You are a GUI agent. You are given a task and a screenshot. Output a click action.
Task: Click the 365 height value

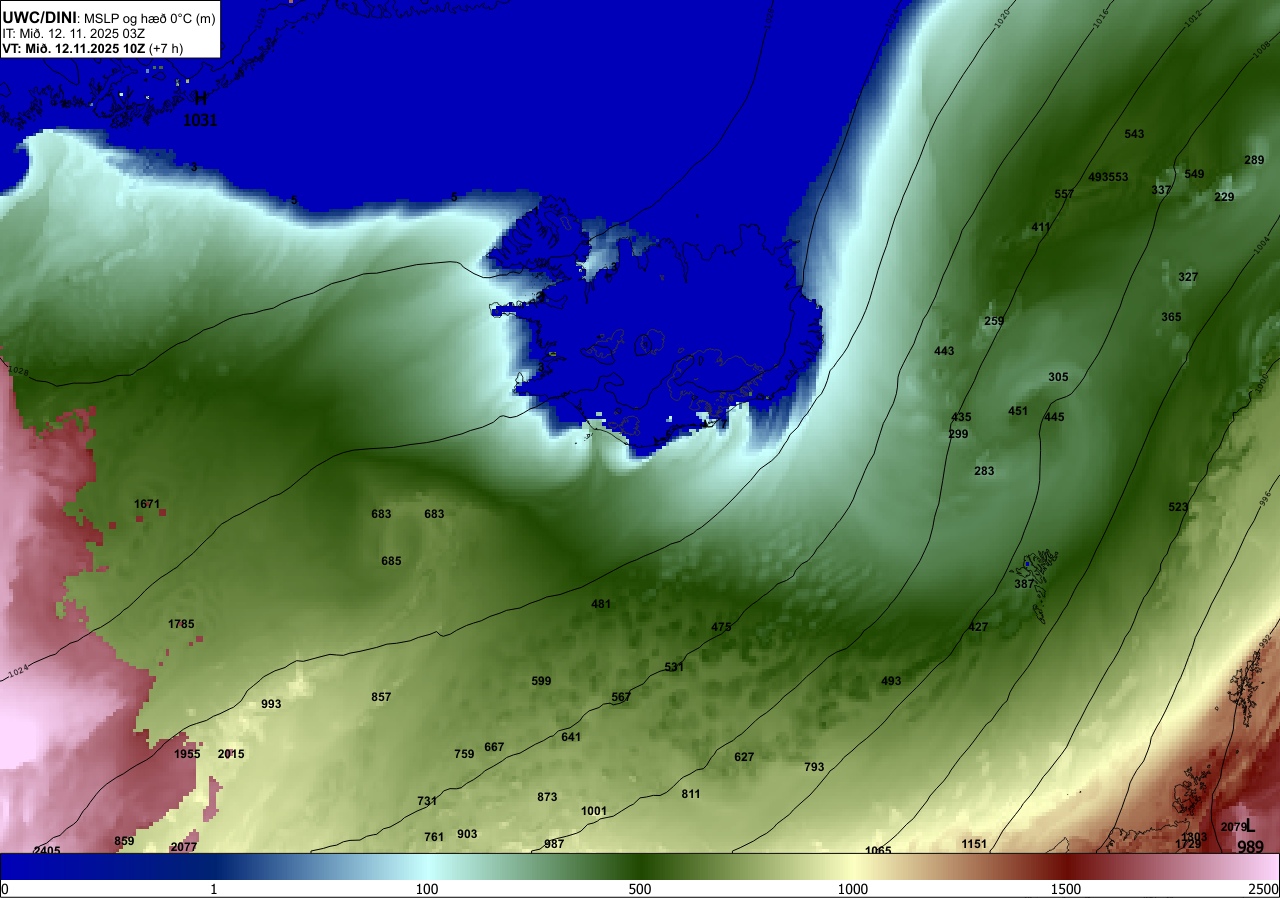1171,317
